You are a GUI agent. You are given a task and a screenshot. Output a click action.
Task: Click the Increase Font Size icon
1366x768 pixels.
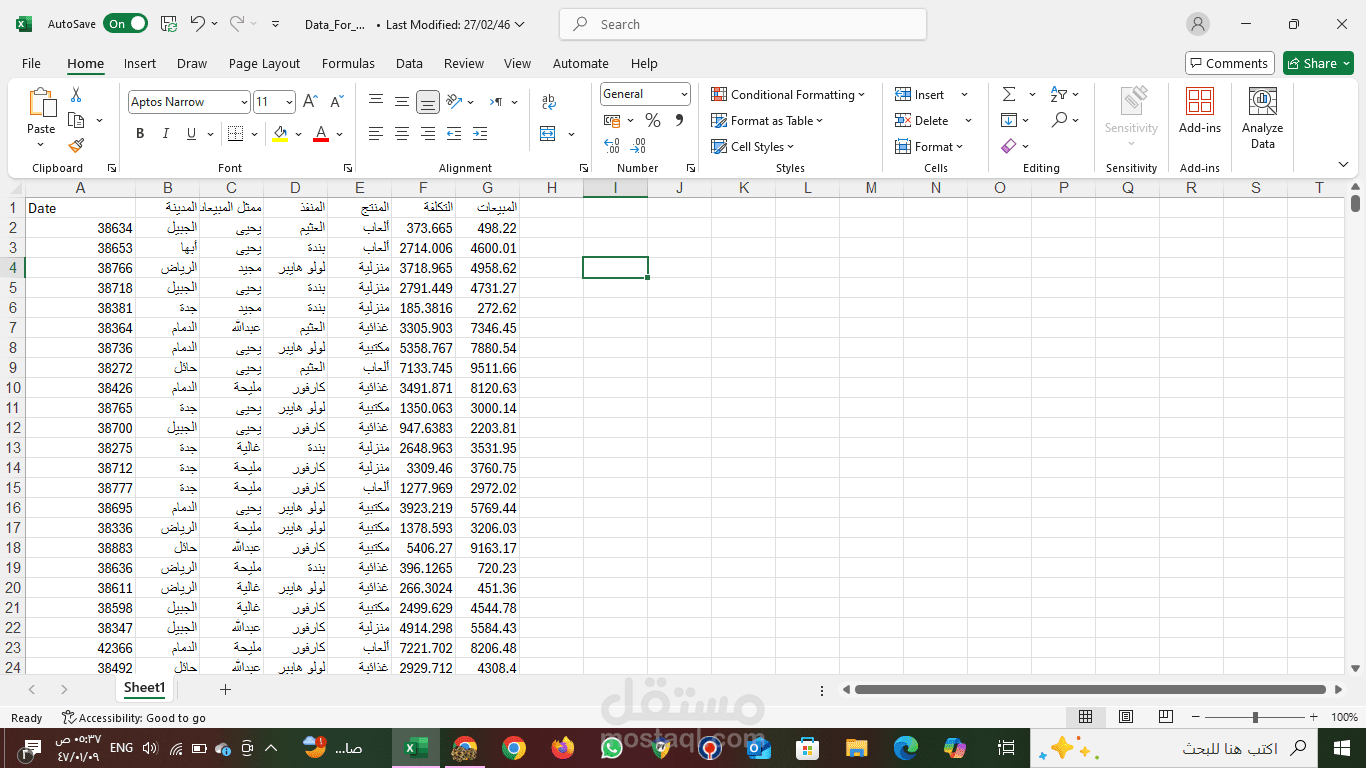[x=310, y=102]
